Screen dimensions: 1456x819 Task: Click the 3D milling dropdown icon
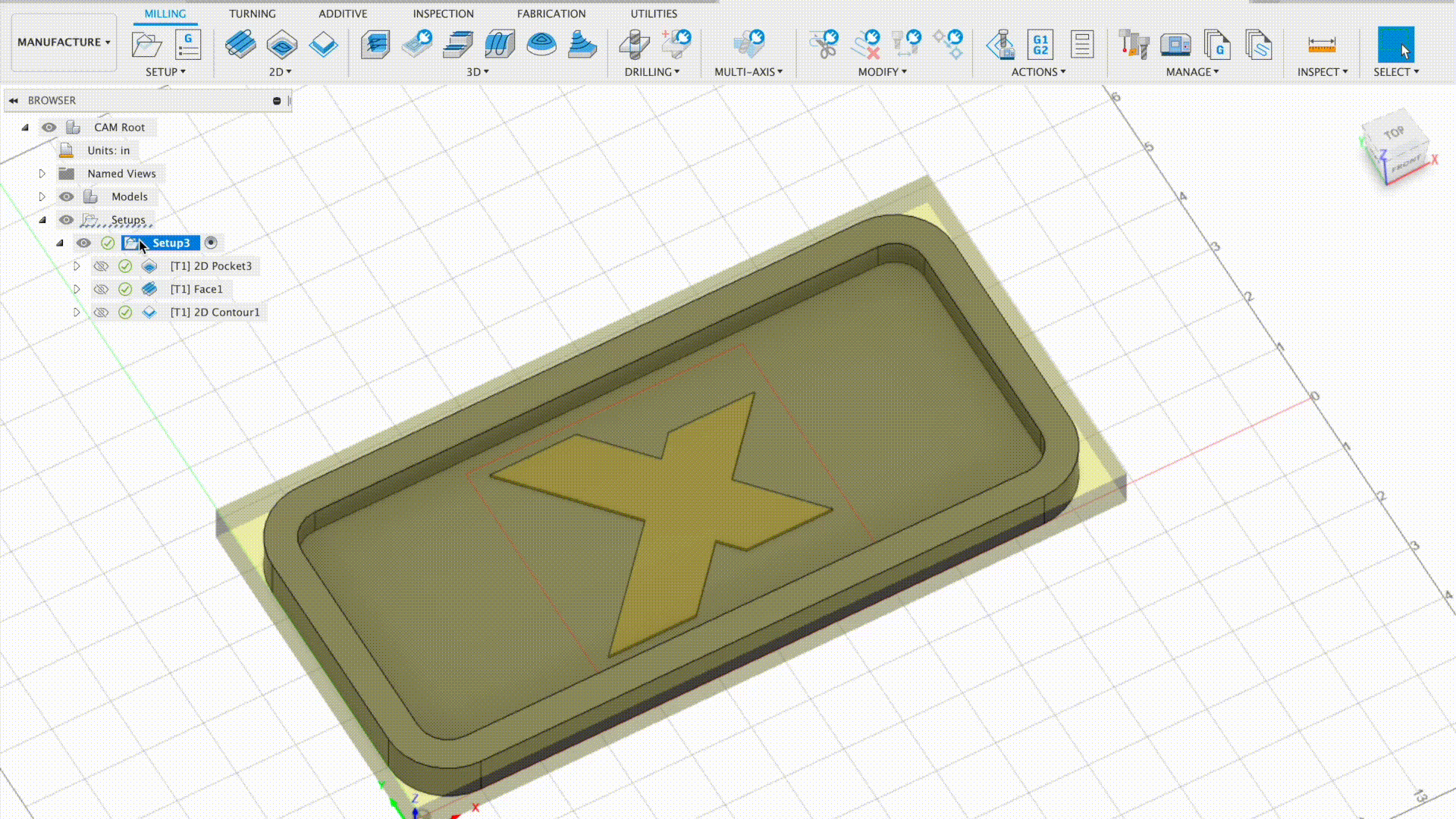(x=486, y=71)
